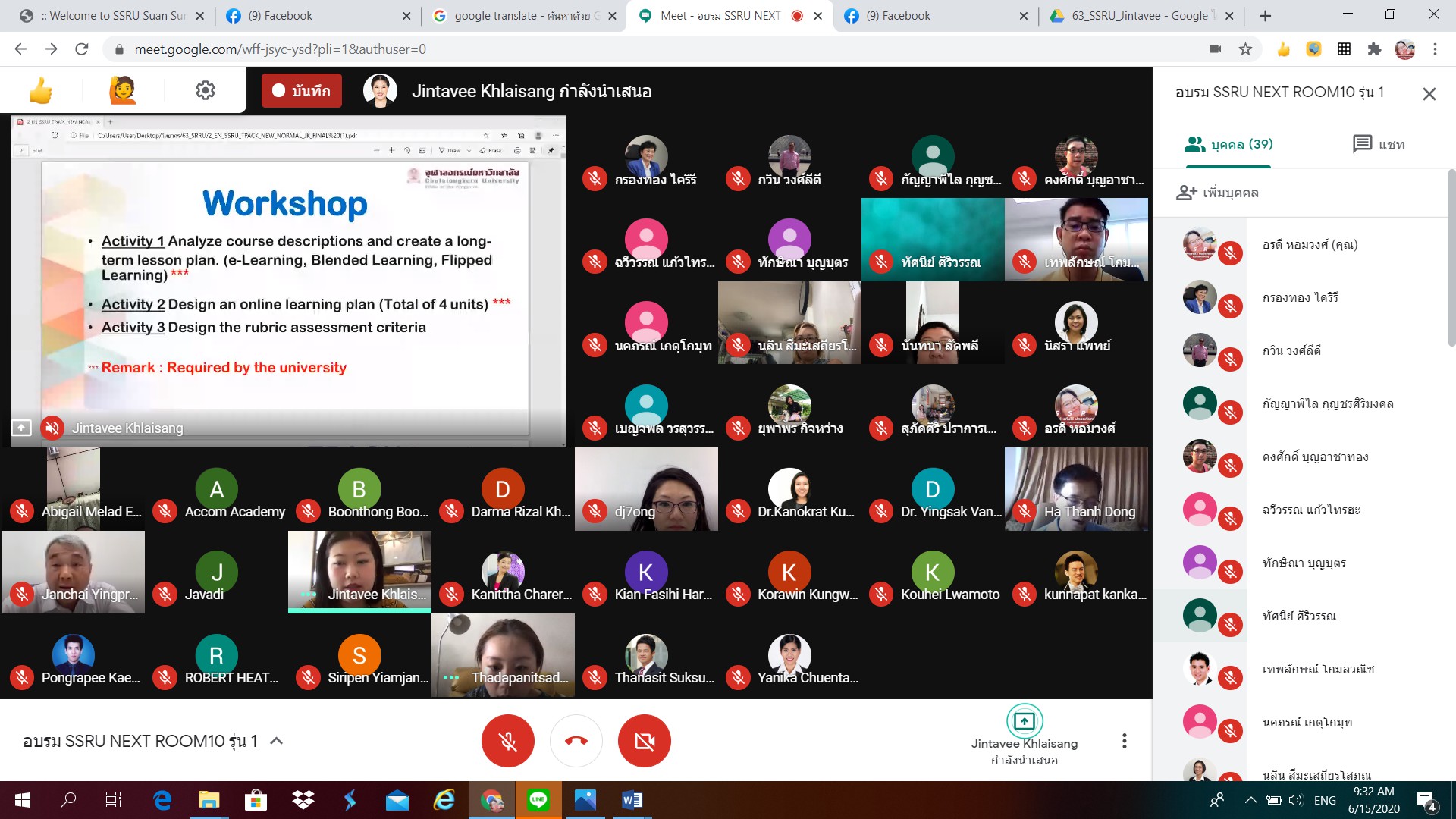The image size is (1456, 819).
Task: Click camera permission icon in address bar
Action: point(1215,49)
